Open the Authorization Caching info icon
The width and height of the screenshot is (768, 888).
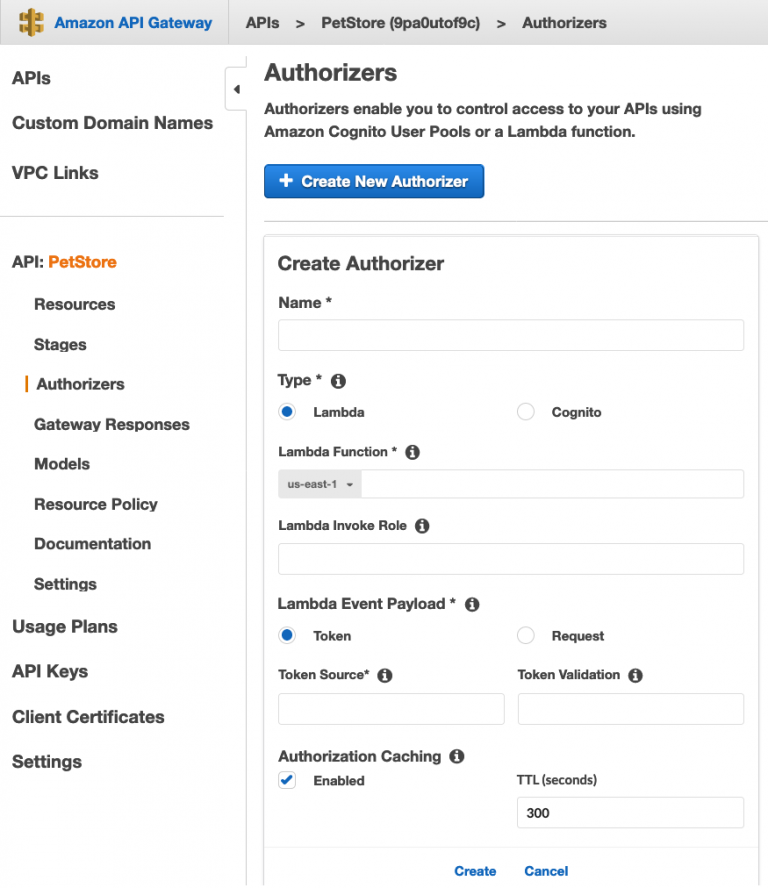[x=457, y=756]
